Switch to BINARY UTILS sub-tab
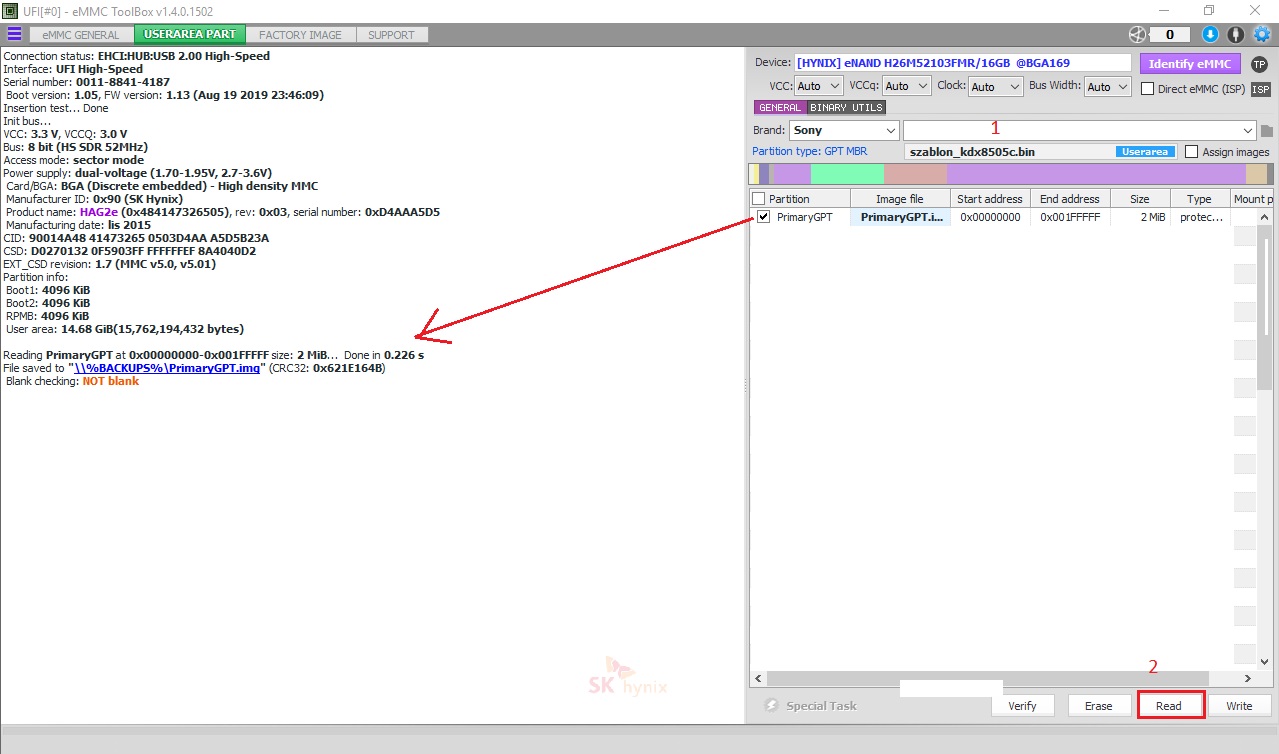Screen dimensions: 1279x754 tap(846, 108)
